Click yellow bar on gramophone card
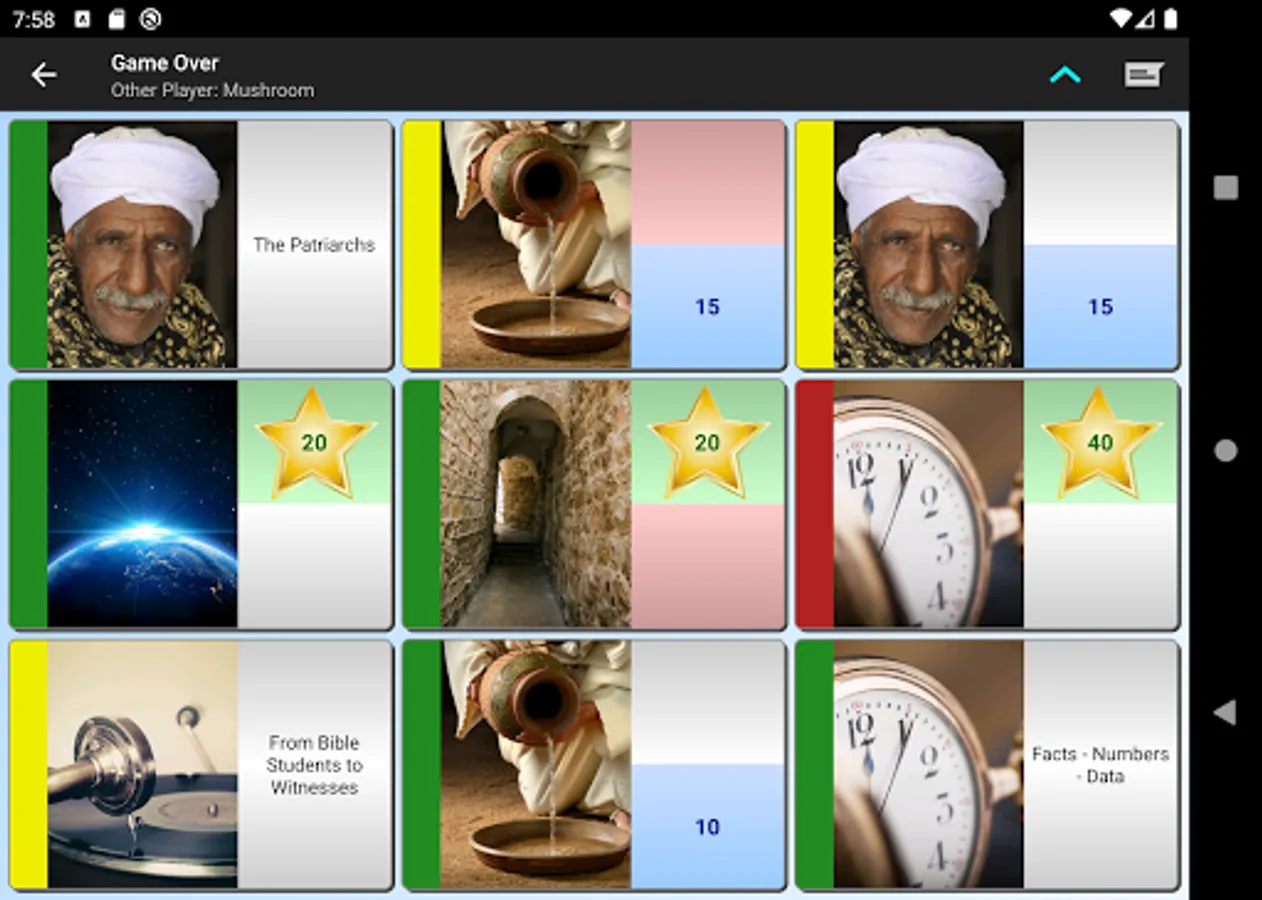This screenshot has height=900, width=1262. tap(29, 765)
